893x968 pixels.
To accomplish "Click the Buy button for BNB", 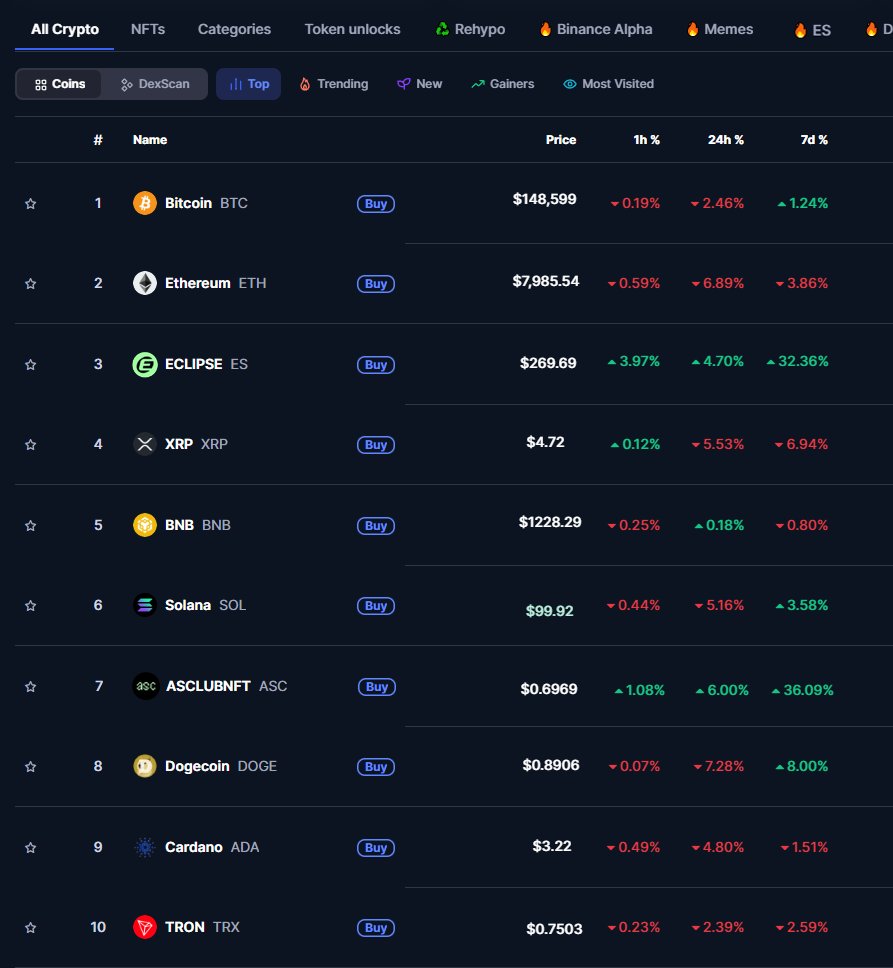I will tap(376, 526).
